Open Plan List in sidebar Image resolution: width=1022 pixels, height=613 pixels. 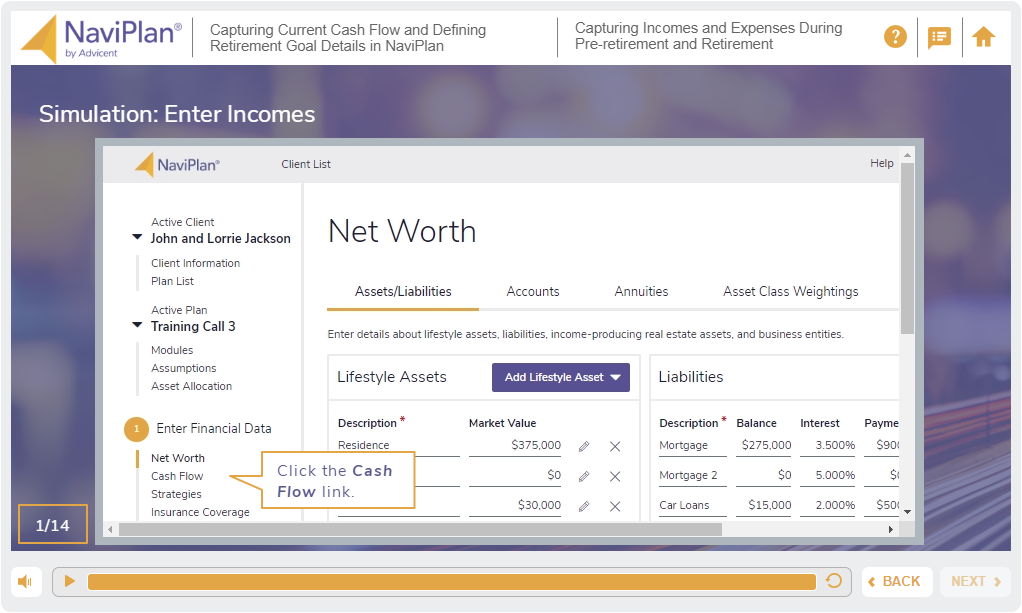[172, 281]
